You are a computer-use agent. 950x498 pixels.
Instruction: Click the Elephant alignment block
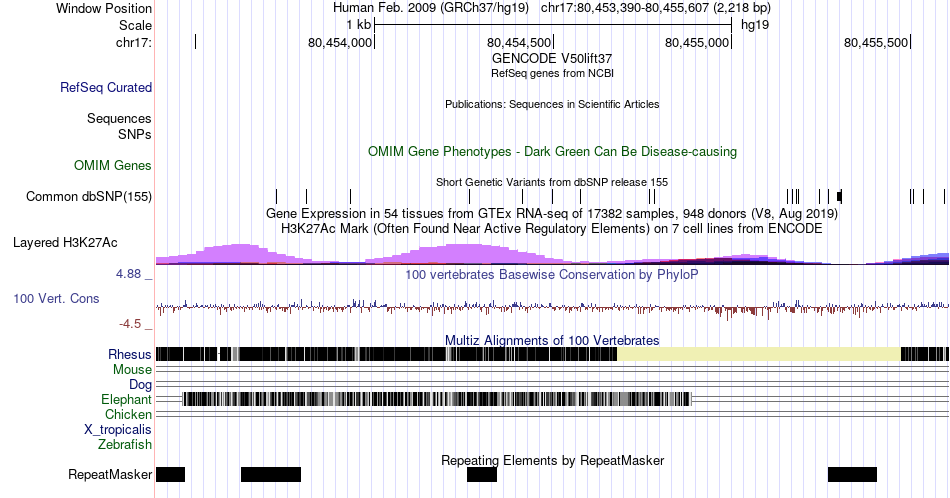(x=436, y=399)
